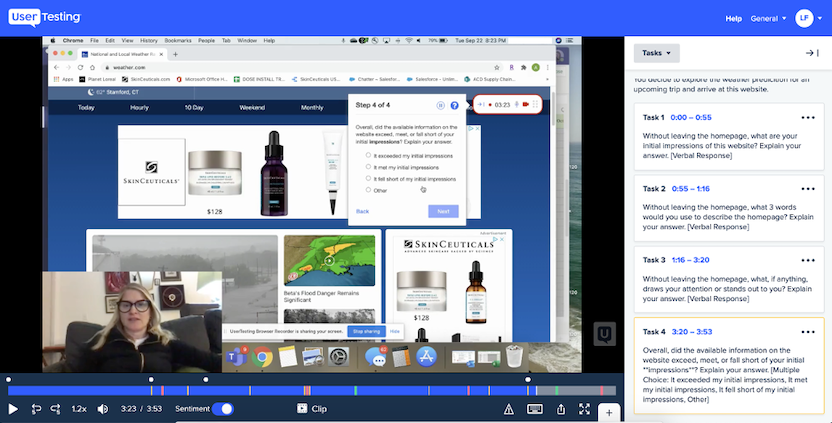This screenshot has height=423, width=832.
Task: Open the Today weather tab
Action: pyautogui.click(x=86, y=107)
